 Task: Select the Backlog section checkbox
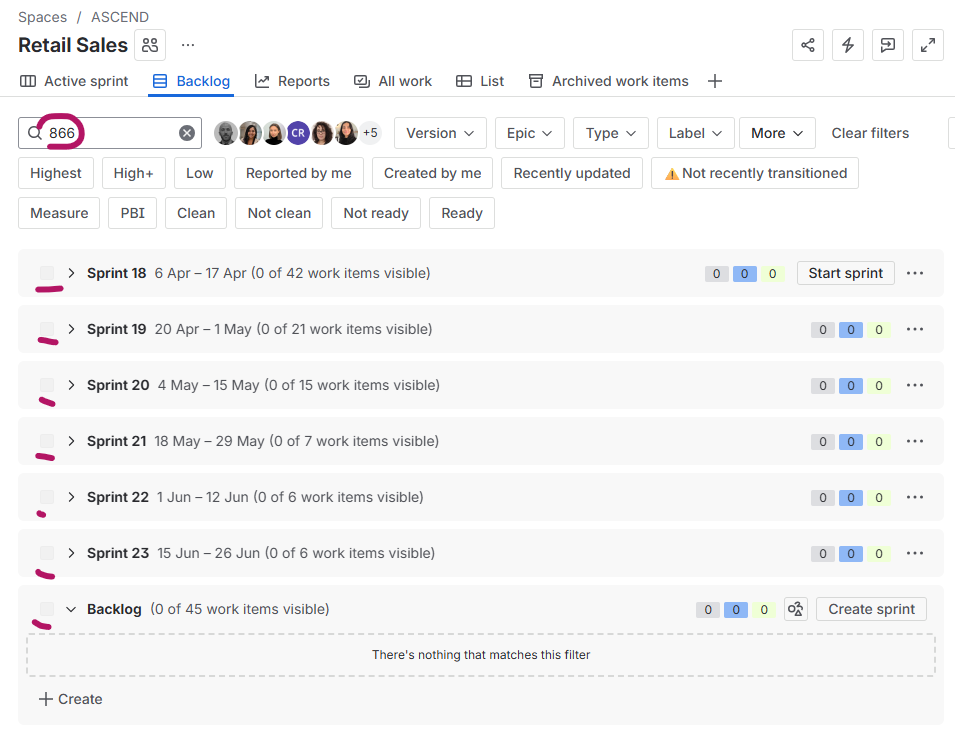[x=47, y=609]
